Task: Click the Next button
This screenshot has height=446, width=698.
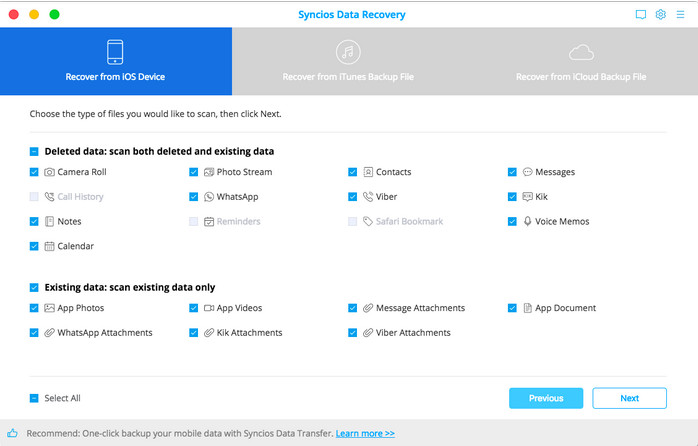Action: tap(629, 398)
